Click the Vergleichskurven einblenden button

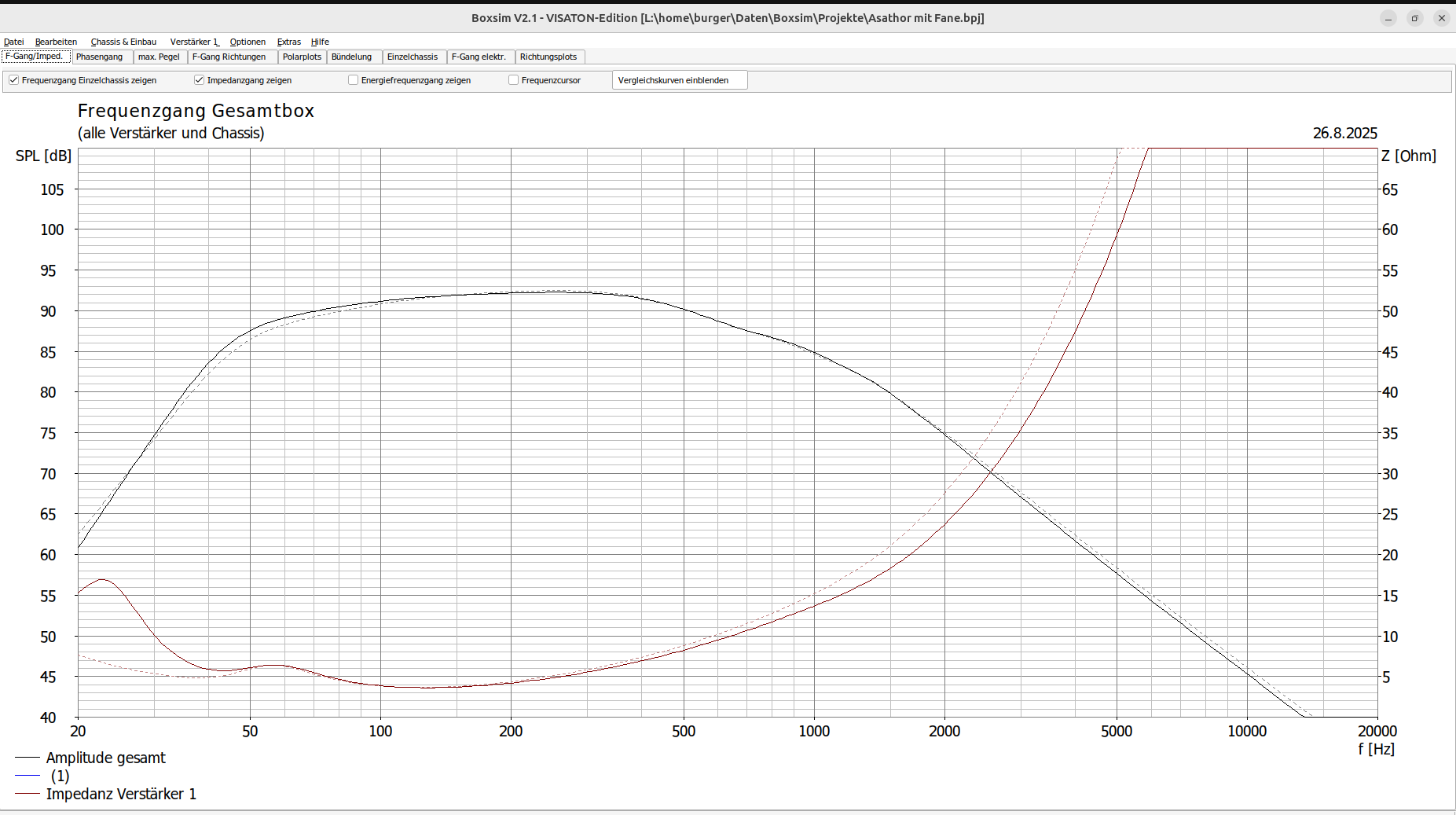coord(679,80)
